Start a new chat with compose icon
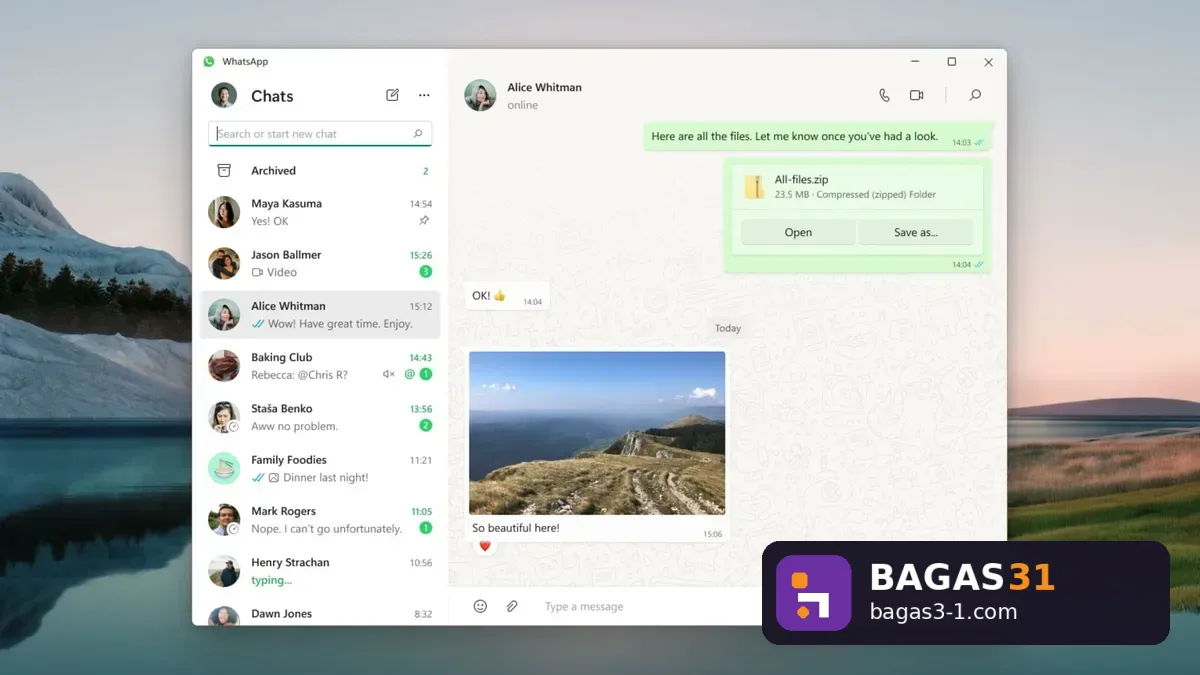The height and width of the screenshot is (675, 1200). click(392, 95)
